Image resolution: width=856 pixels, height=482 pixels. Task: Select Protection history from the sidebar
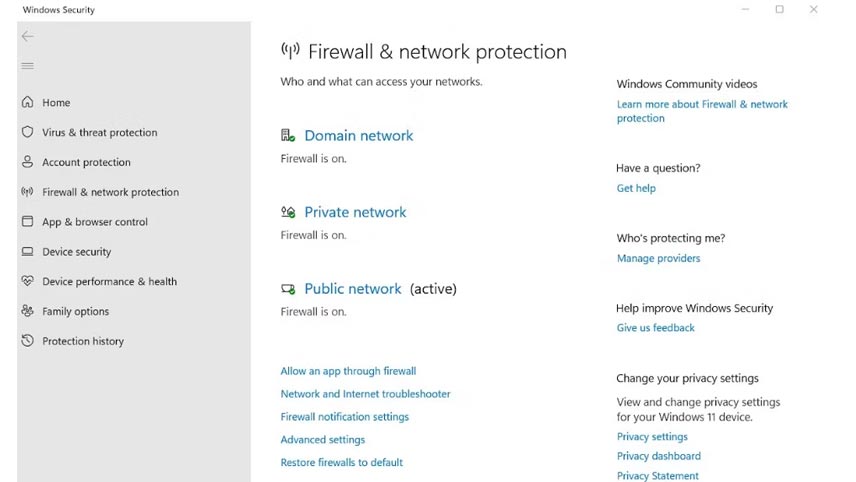[83, 341]
